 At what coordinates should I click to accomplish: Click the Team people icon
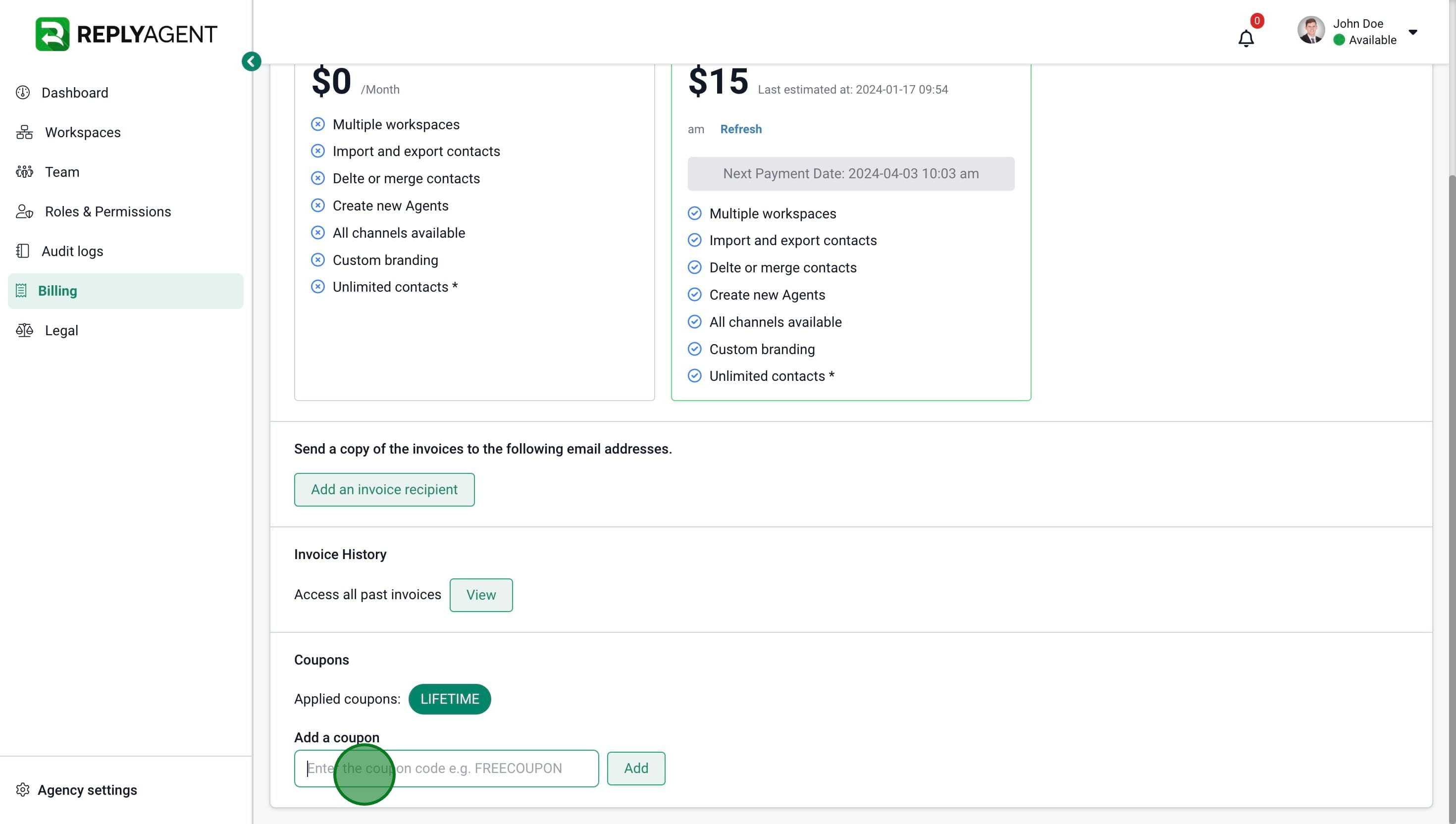[24, 172]
